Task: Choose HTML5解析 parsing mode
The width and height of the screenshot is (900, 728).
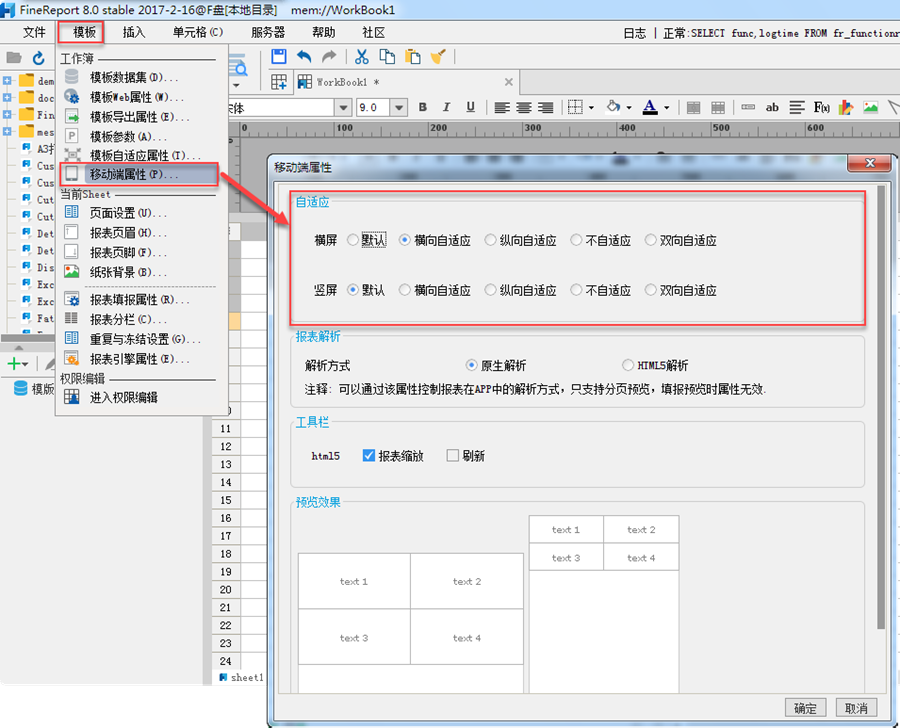Action: 628,365
